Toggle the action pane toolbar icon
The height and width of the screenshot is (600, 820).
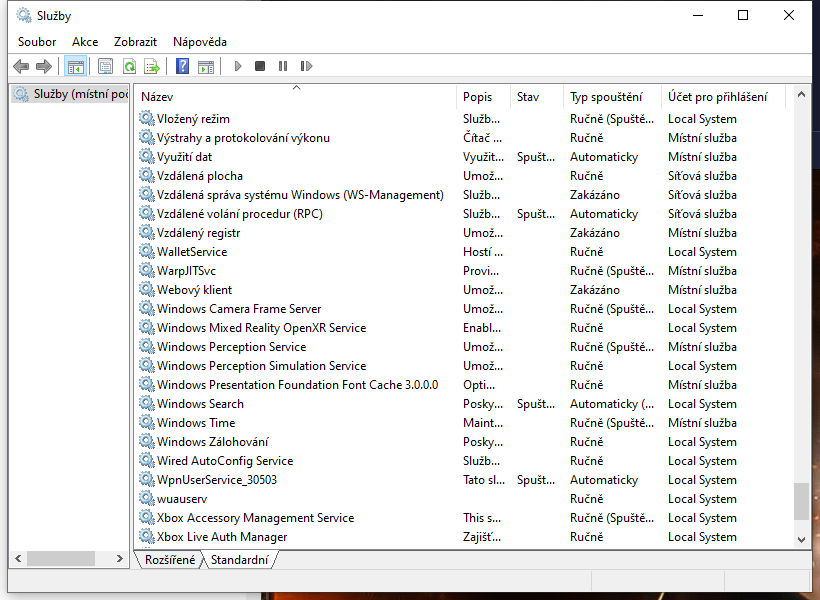click(206, 66)
